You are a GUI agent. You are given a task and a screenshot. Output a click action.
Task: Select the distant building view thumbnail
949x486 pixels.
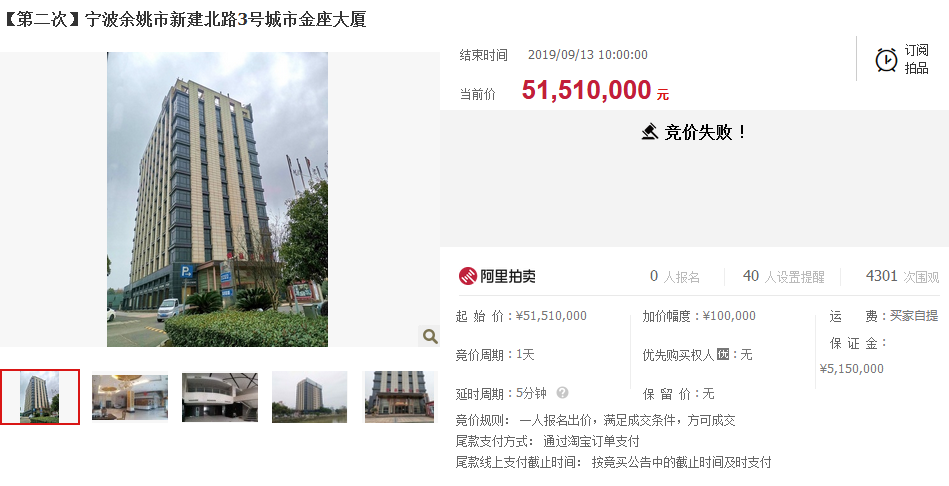click(309, 397)
